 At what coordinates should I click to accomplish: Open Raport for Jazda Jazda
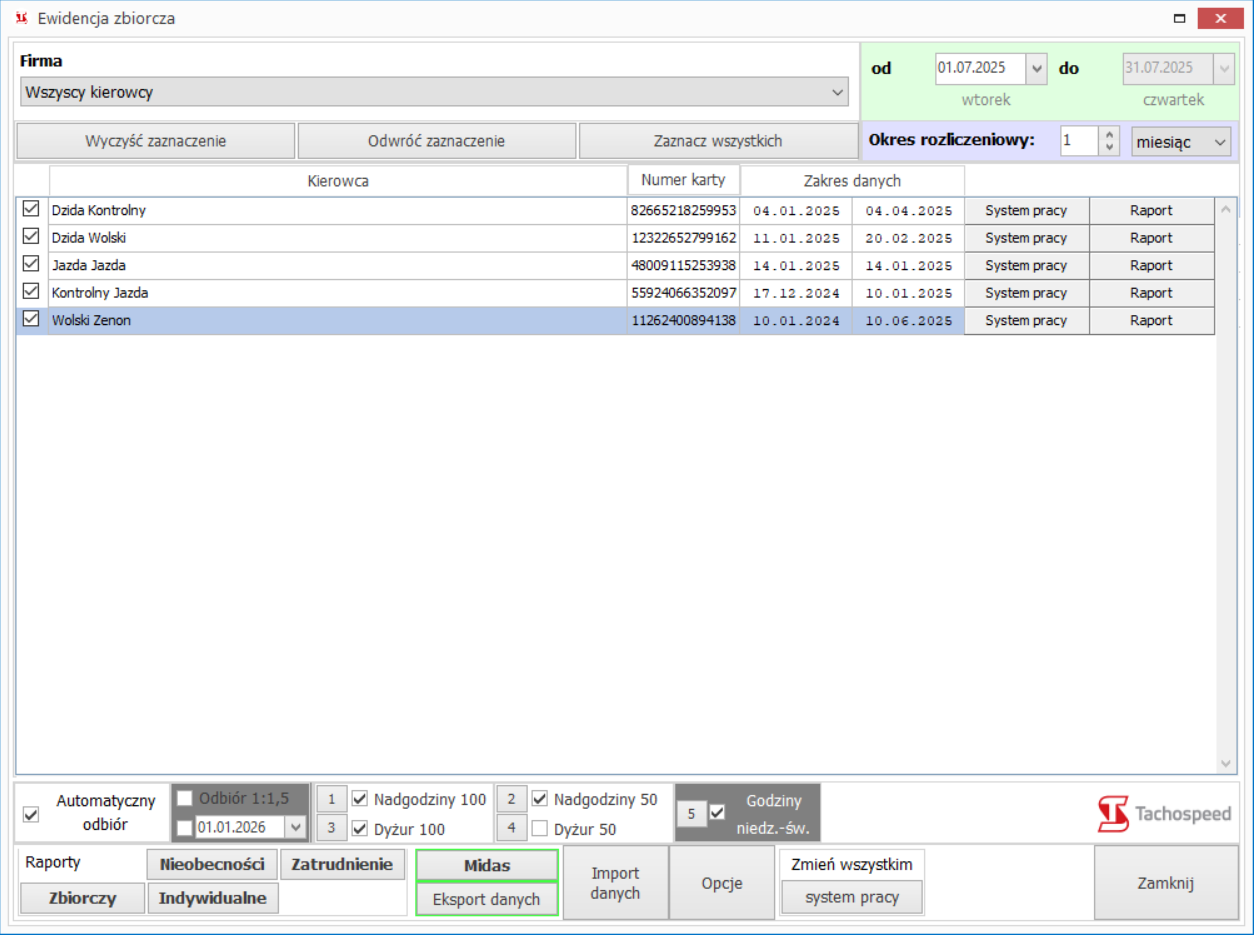[1151, 266]
